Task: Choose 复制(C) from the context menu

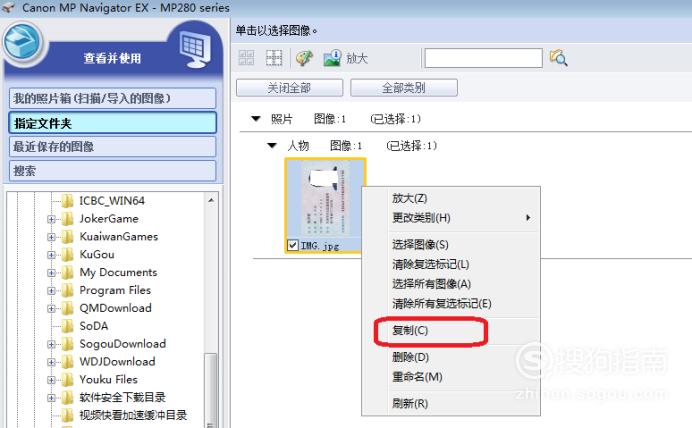Action: point(410,330)
